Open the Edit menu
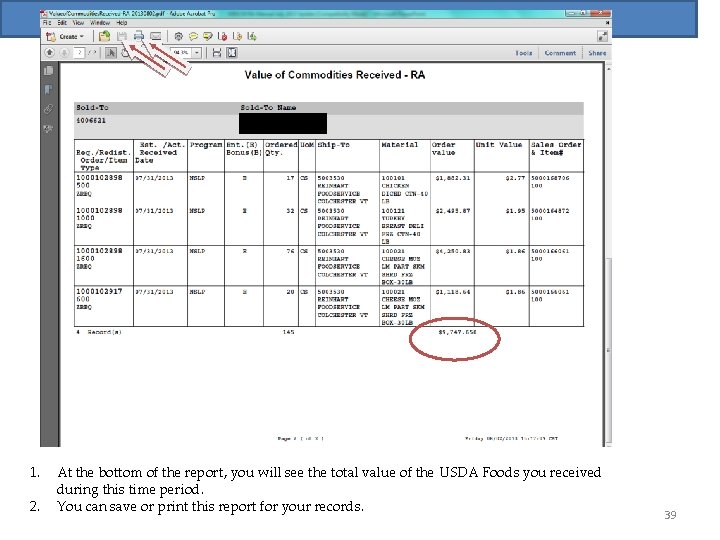720x540 pixels. point(62,22)
